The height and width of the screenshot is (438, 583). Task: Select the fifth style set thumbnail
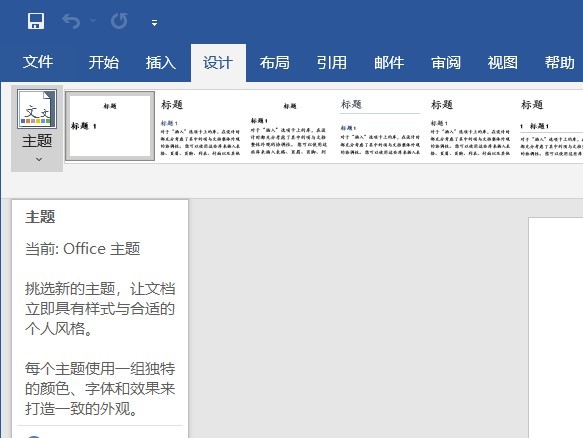pos(470,126)
